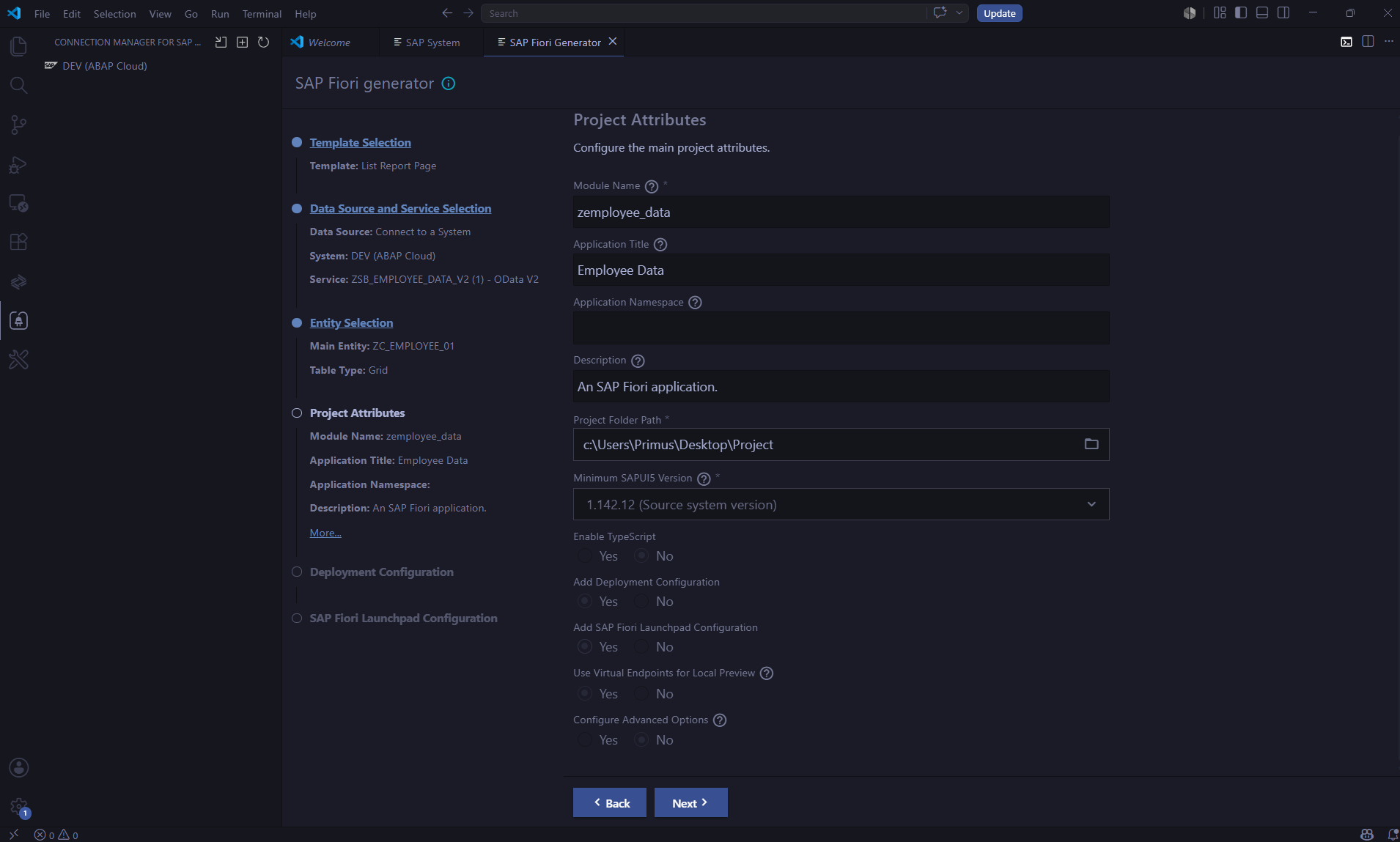Go to Data Source and Service Selection step

[x=400, y=209]
